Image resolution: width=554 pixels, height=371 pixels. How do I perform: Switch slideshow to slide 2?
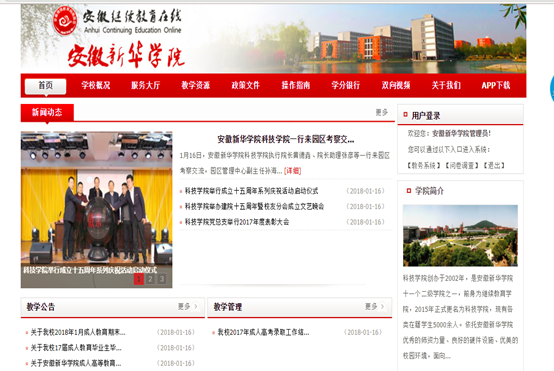click(x=150, y=279)
